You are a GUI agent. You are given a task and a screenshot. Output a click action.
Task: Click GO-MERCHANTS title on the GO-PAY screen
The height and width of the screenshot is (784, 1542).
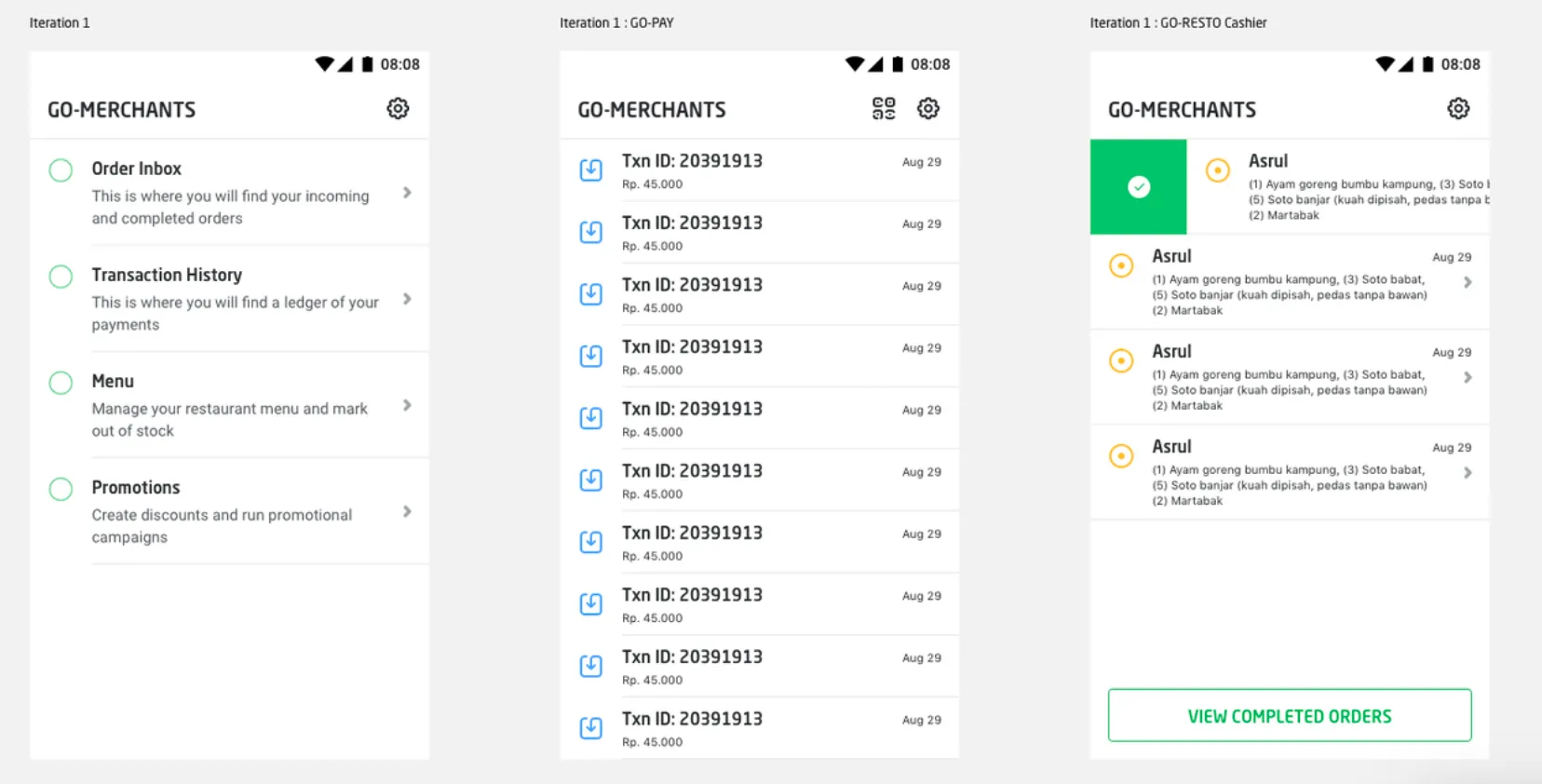click(652, 110)
